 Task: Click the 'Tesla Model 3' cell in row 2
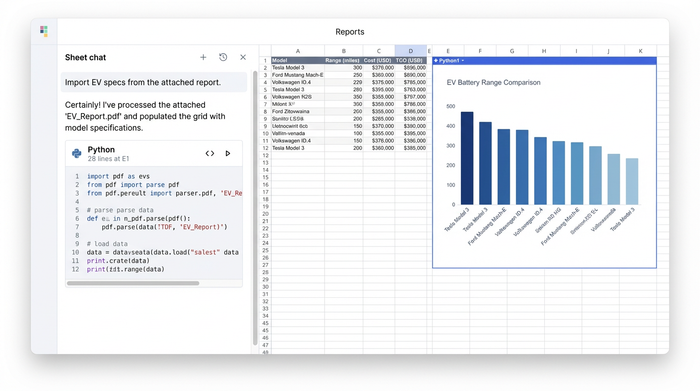[x=298, y=68]
